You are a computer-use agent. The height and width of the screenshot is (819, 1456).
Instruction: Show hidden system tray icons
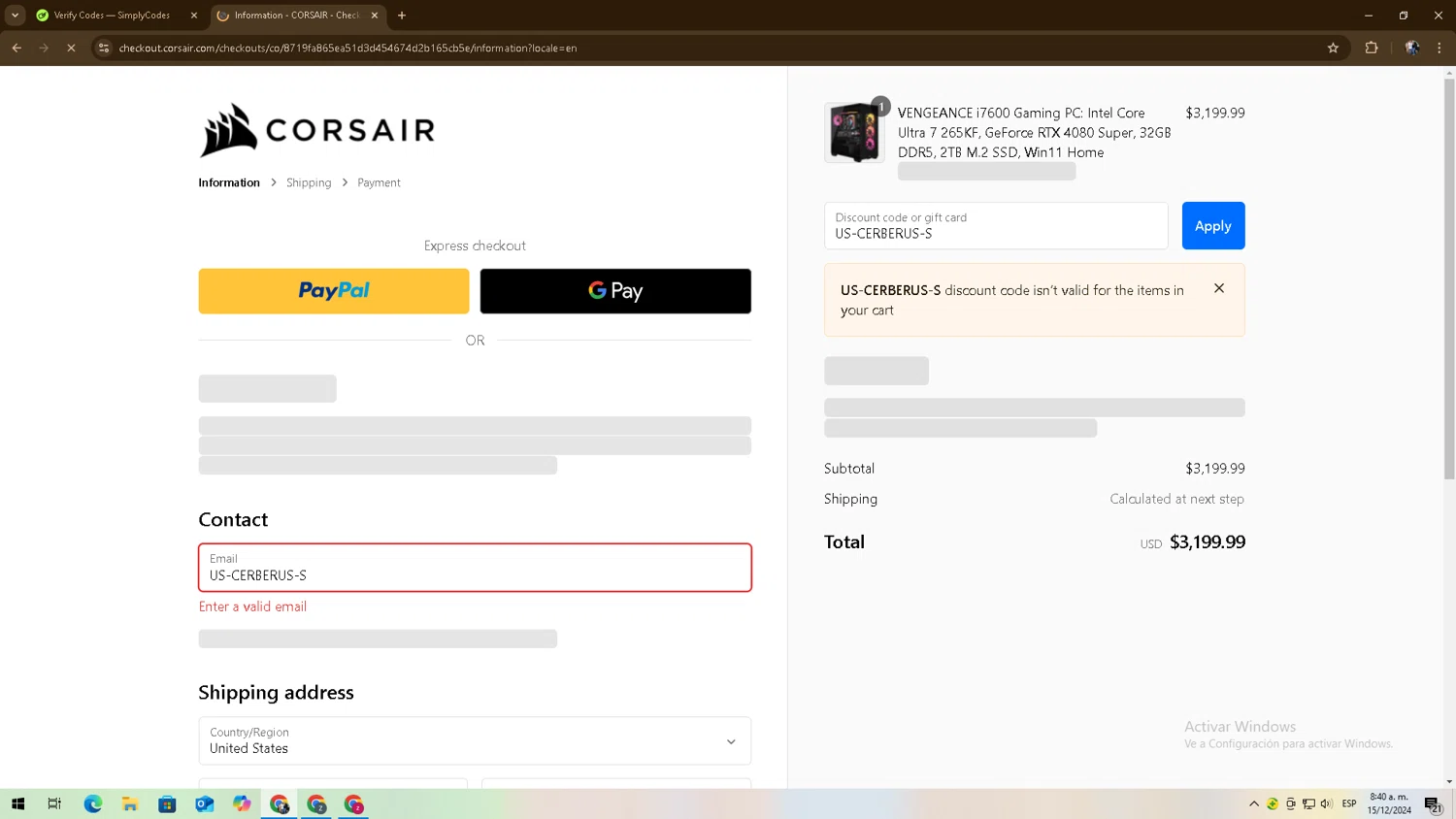coord(1254,803)
